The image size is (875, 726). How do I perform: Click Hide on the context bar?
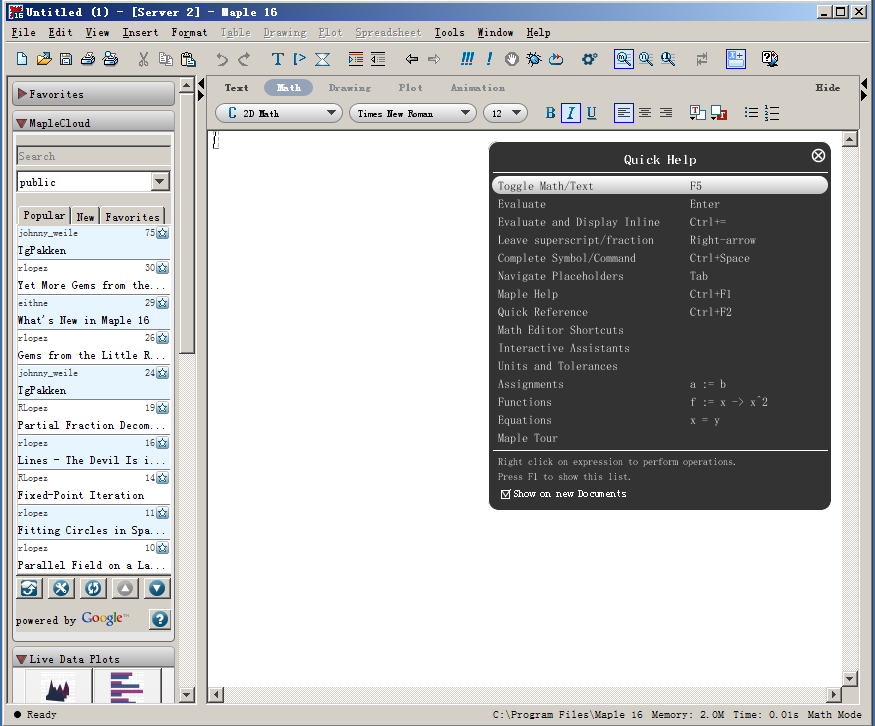tap(828, 88)
